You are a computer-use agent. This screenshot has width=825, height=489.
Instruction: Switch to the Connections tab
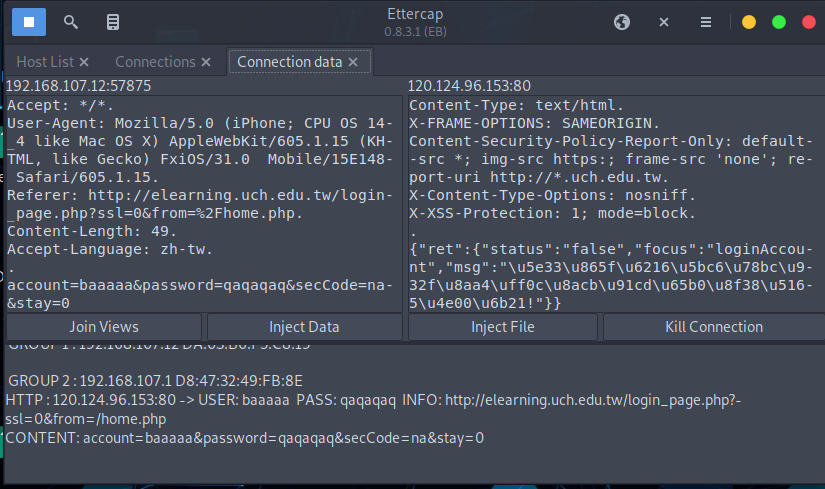(x=155, y=62)
